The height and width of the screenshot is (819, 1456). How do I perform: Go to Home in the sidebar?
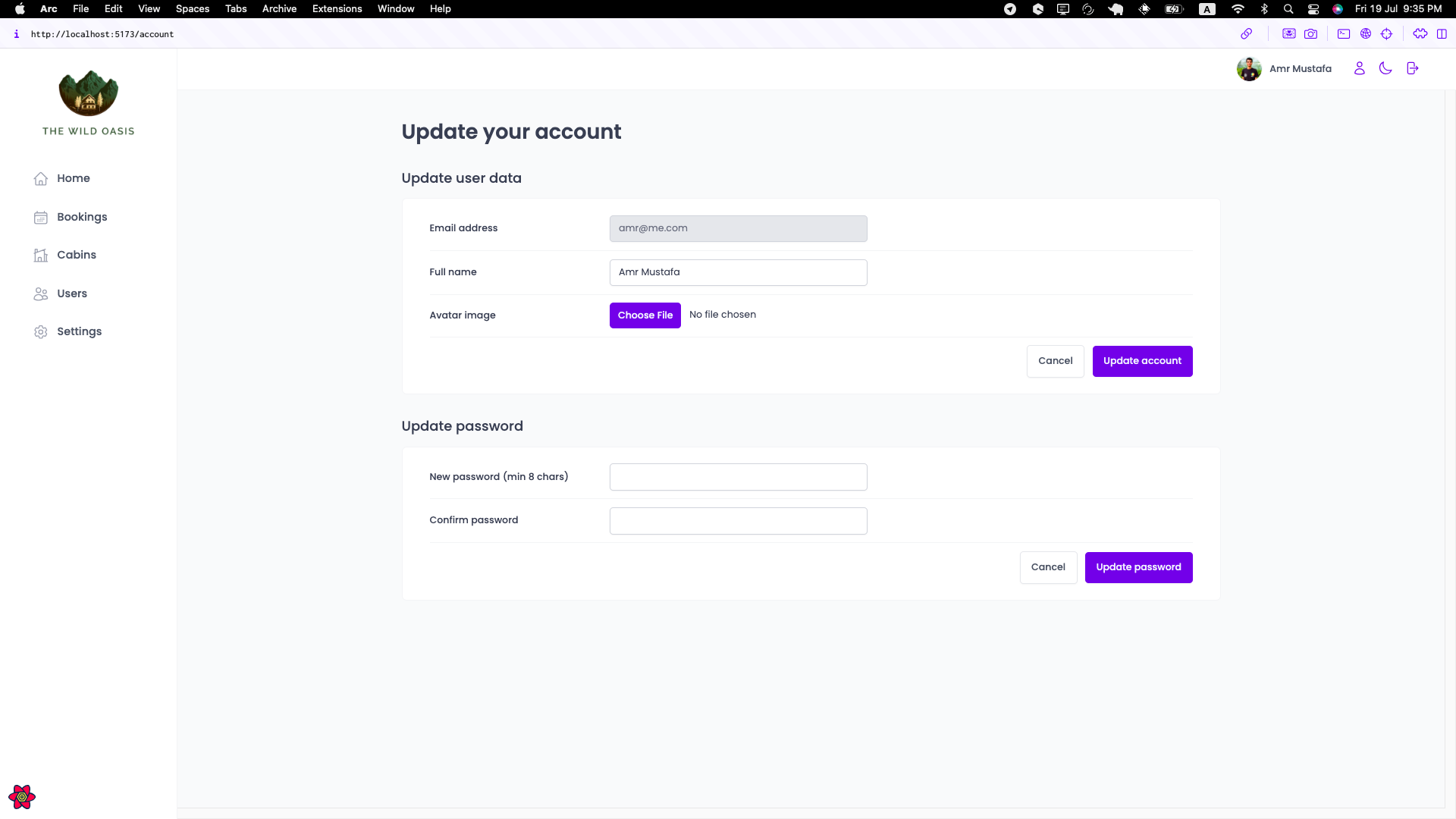73,178
